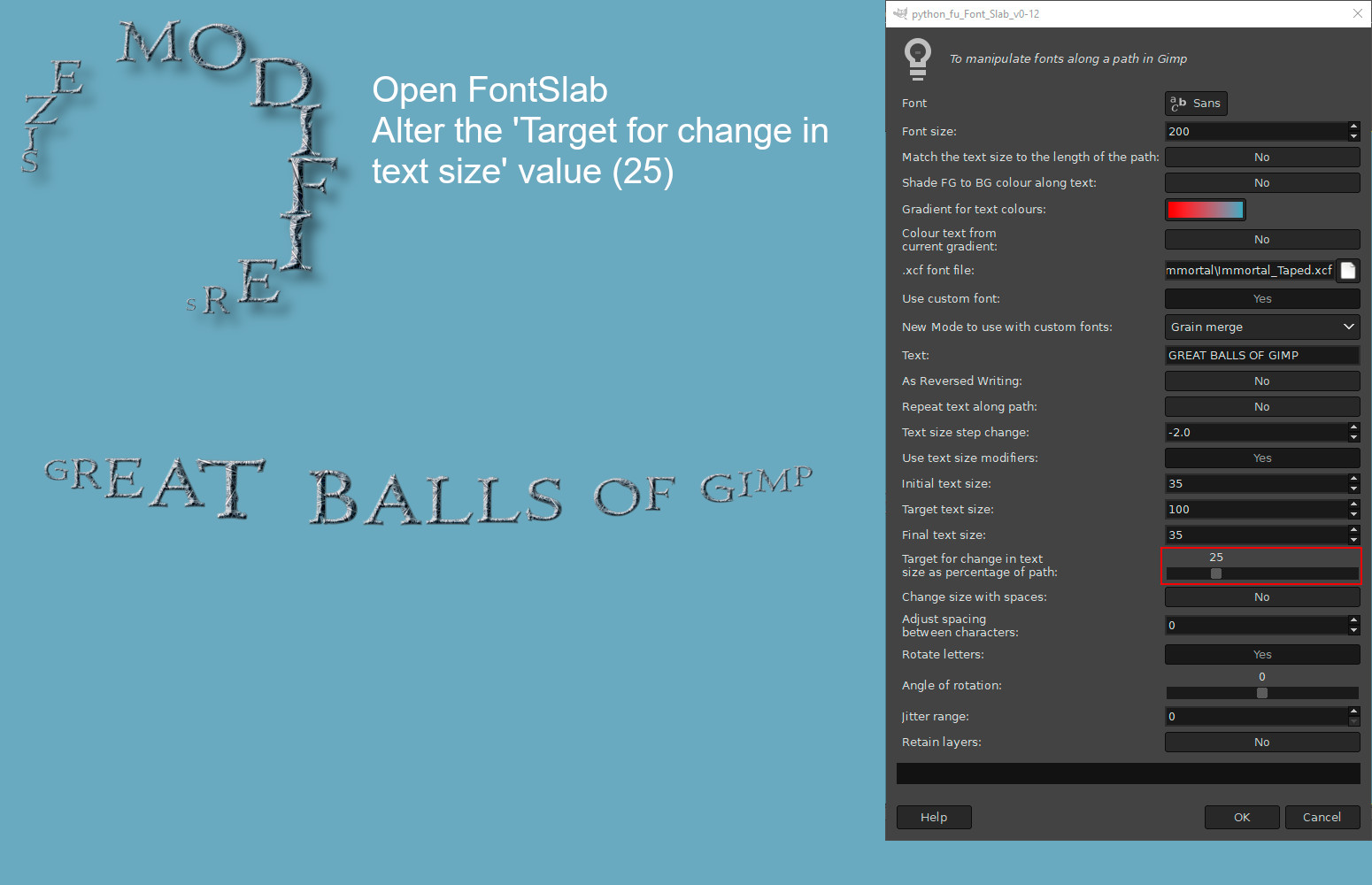Decrease the Initial text size

click(x=1353, y=489)
